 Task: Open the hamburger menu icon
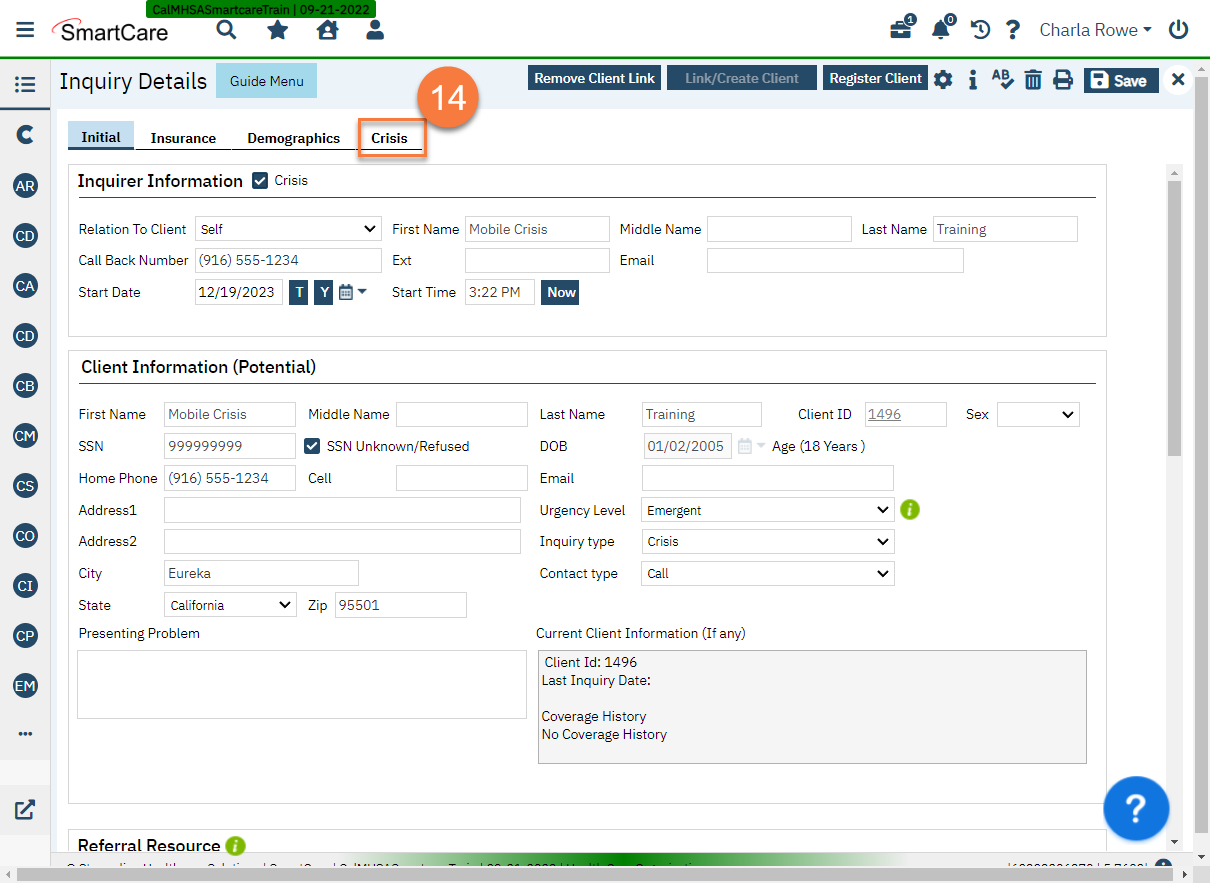(x=25, y=30)
